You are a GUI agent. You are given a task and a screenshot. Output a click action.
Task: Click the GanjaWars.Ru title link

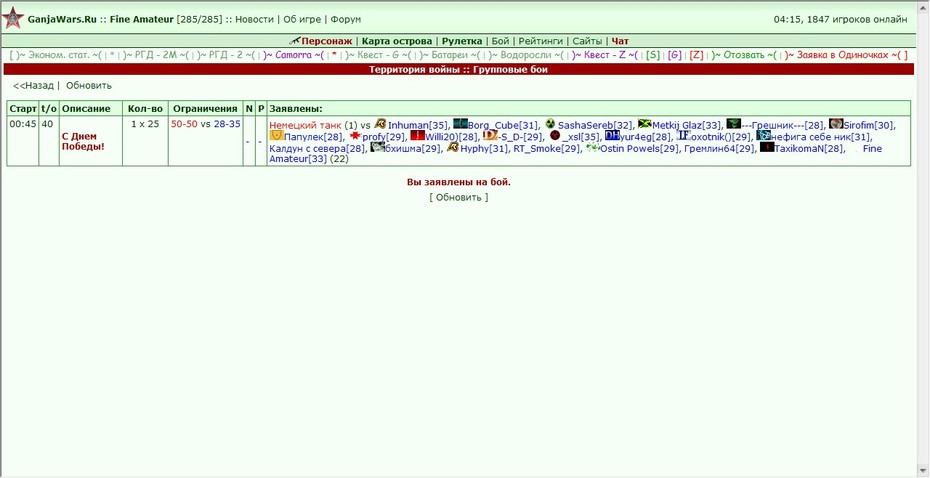tap(62, 20)
